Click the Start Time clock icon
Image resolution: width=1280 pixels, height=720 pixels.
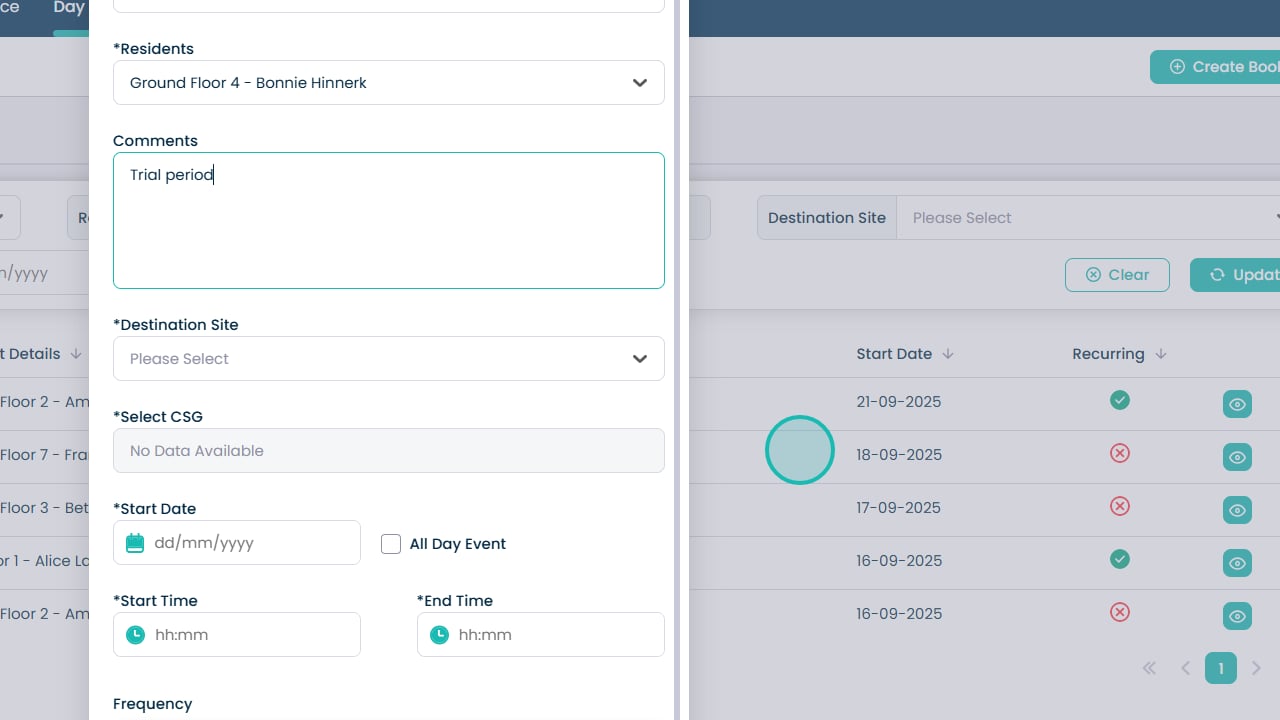click(x=135, y=635)
